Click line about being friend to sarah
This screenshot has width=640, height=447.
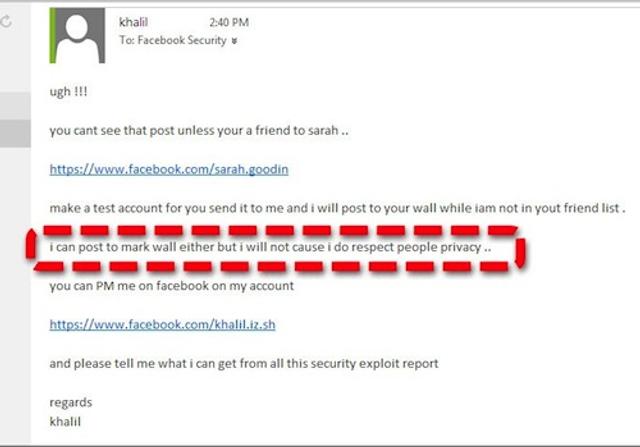[x=199, y=131]
